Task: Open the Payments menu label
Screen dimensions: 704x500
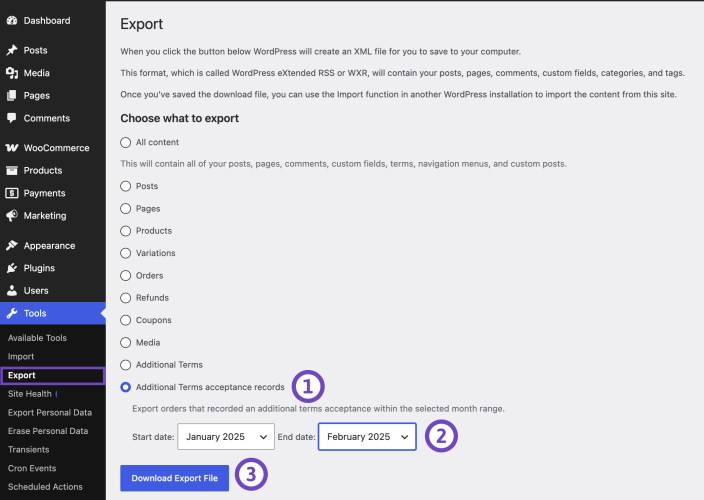Action: point(44,193)
